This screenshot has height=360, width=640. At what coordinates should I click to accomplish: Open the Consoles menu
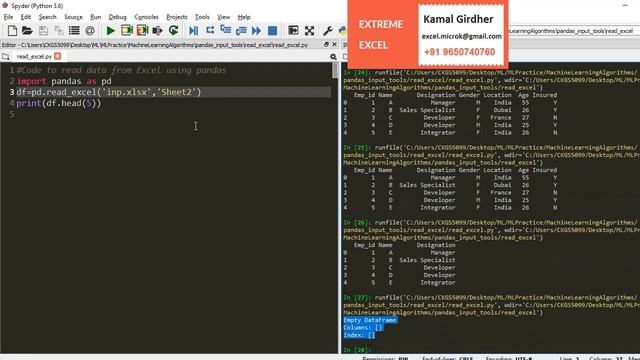point(146,17)
